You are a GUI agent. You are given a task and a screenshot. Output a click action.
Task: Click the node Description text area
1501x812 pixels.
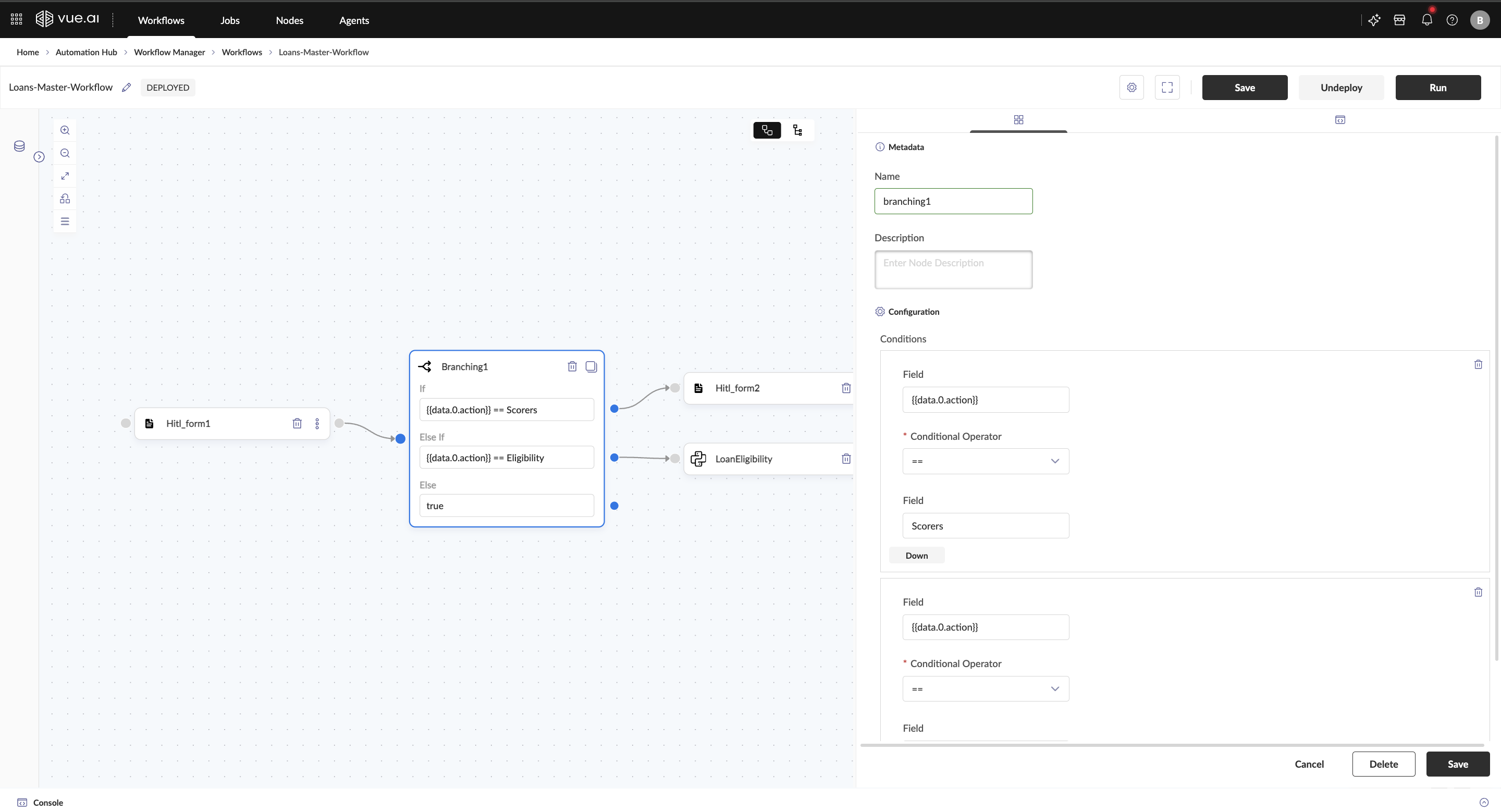pos(953,269)
